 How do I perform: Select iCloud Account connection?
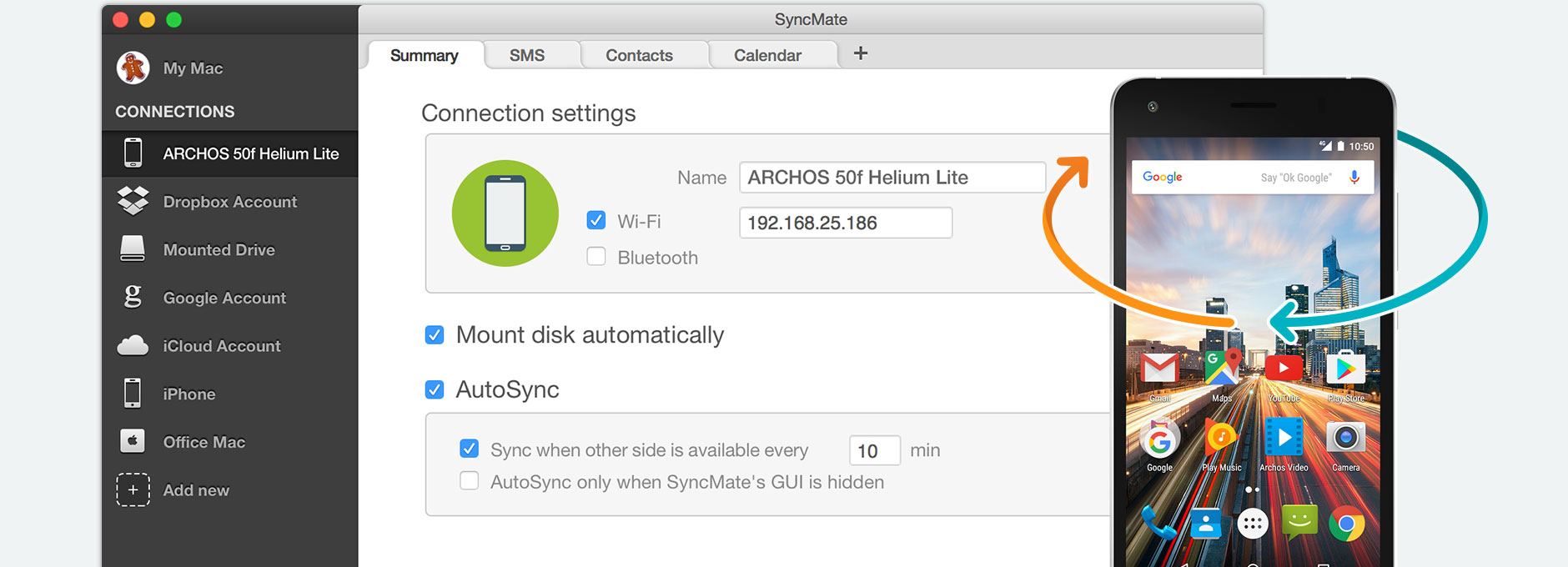pyautogui.click(x=230, y=346)
